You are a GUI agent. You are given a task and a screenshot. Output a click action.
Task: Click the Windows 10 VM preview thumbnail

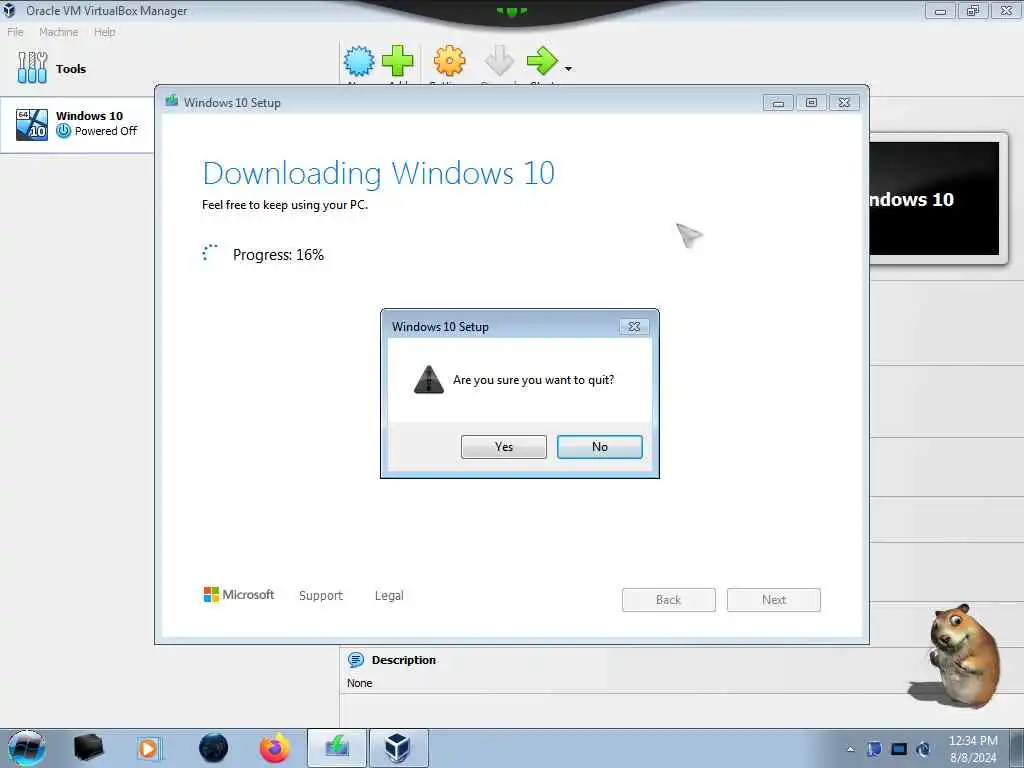[x=935, y=199]
